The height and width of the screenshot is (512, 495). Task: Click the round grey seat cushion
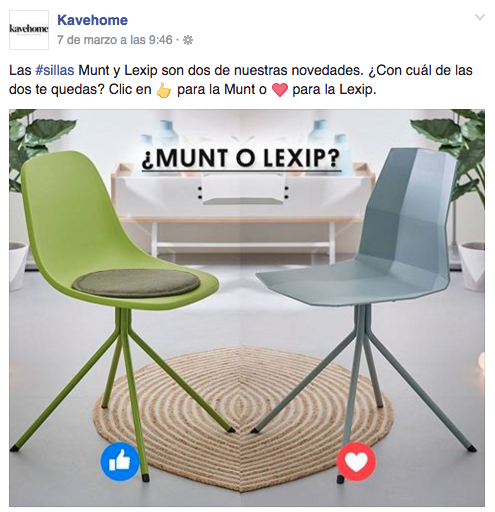[x=136, y=283]
